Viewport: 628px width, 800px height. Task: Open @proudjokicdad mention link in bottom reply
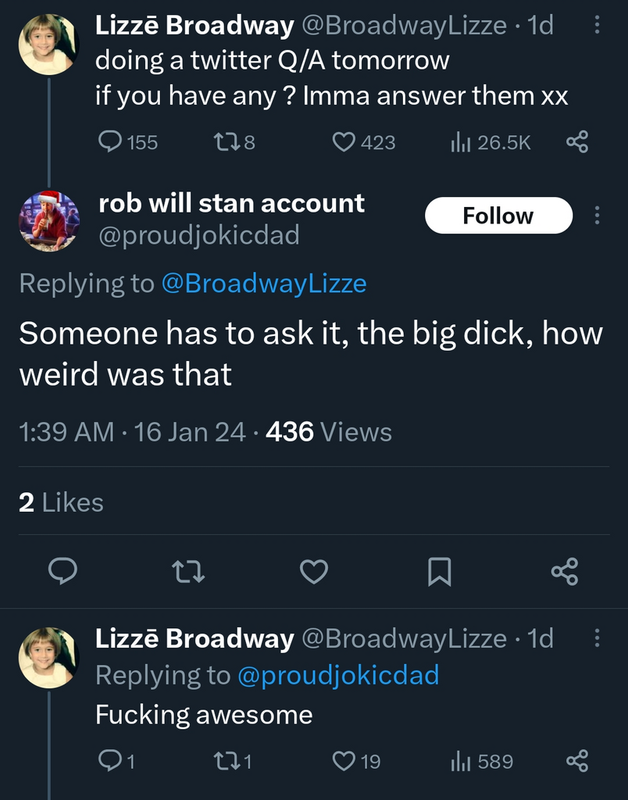coord(338,676)
